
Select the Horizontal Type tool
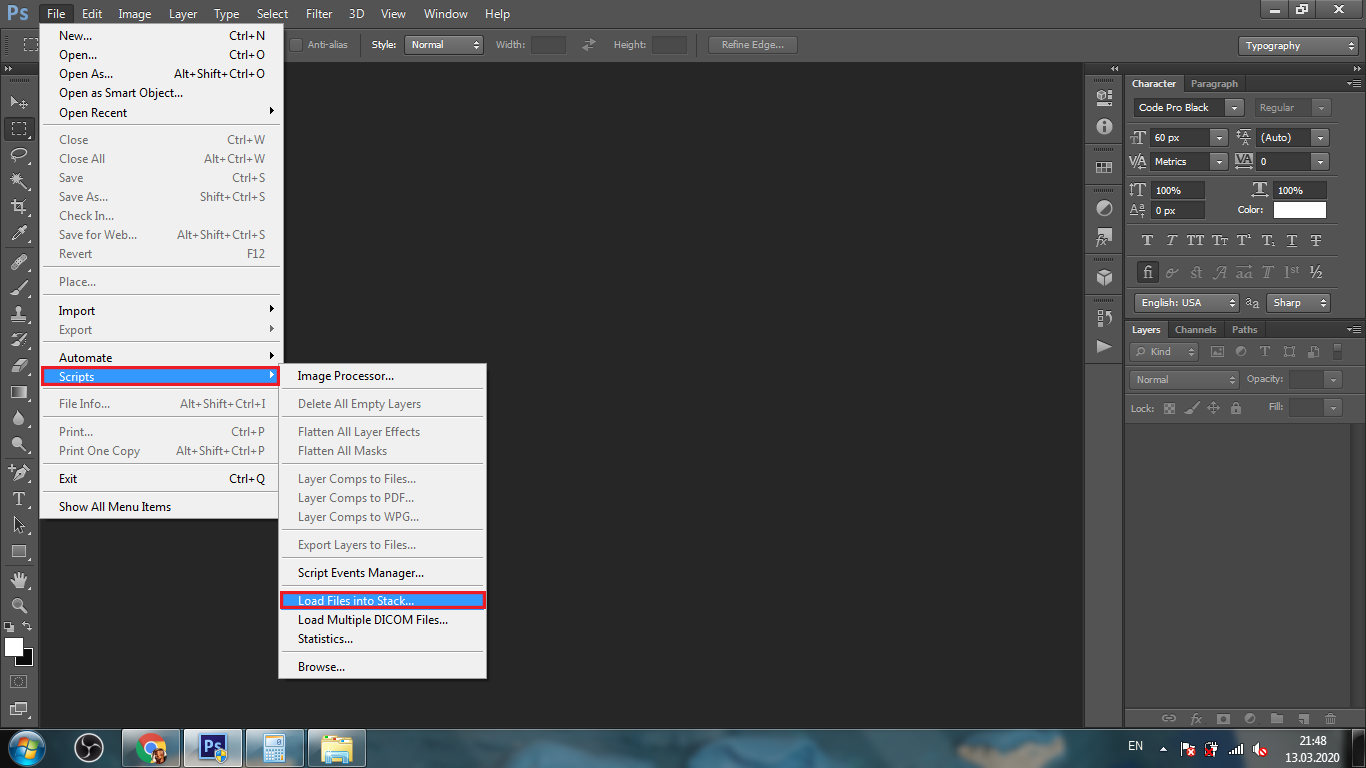(19, 498)
